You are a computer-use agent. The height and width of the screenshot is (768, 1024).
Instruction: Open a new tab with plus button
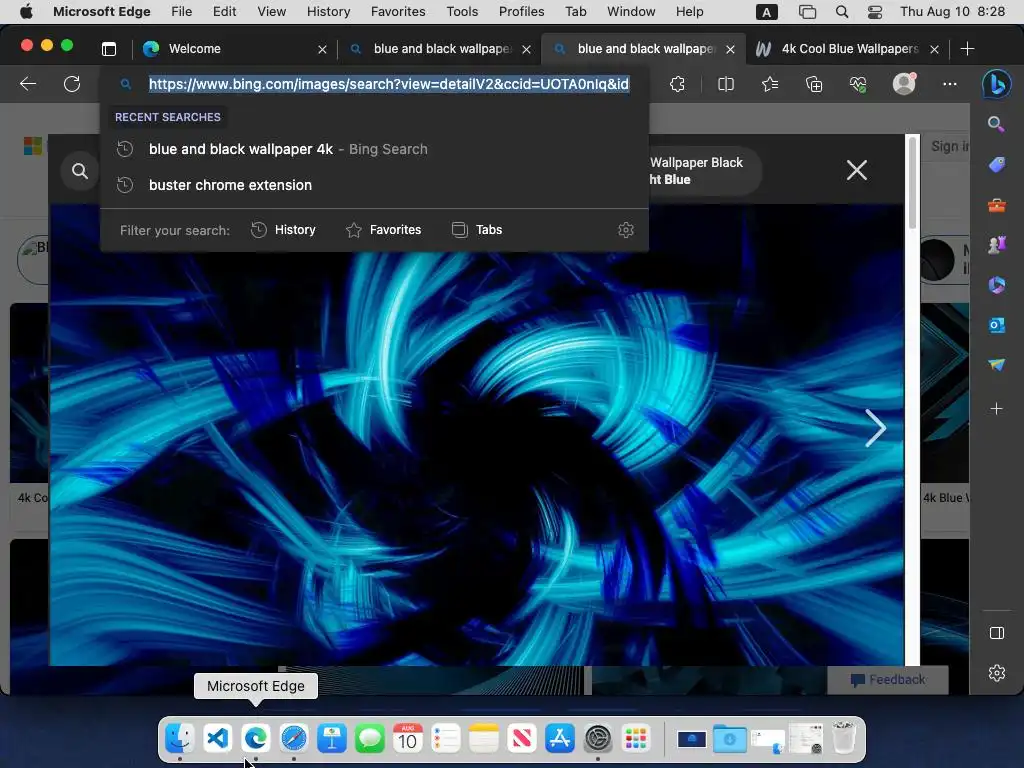pos(967,49)
